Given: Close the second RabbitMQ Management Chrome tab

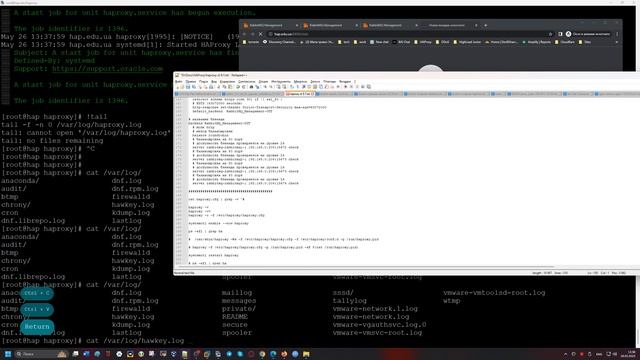Looking at the screenshot, I should pyautogui.click(x=357, y=25).
